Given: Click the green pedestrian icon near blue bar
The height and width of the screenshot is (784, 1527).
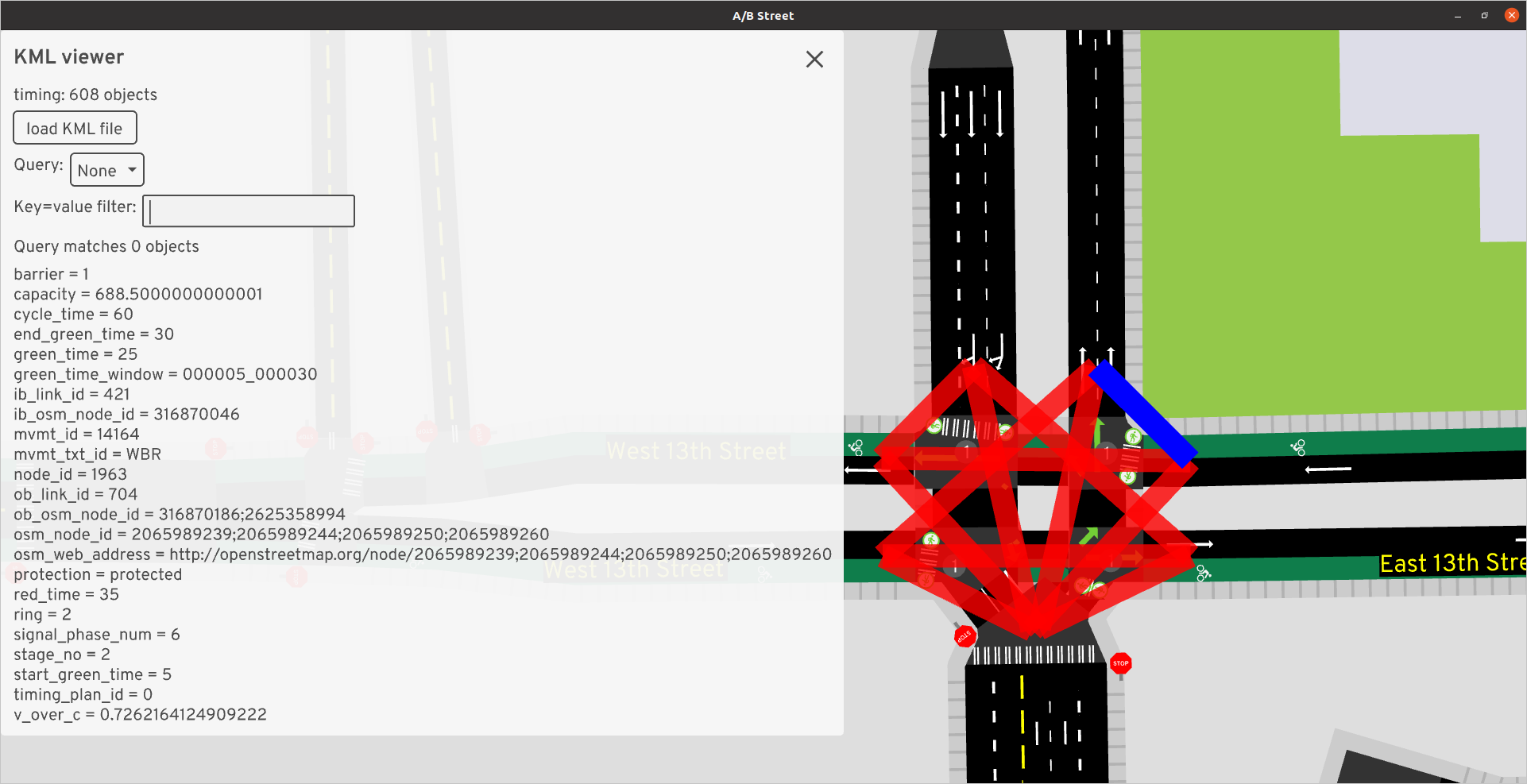Looking at the screenshot, I should [1134, 436].
